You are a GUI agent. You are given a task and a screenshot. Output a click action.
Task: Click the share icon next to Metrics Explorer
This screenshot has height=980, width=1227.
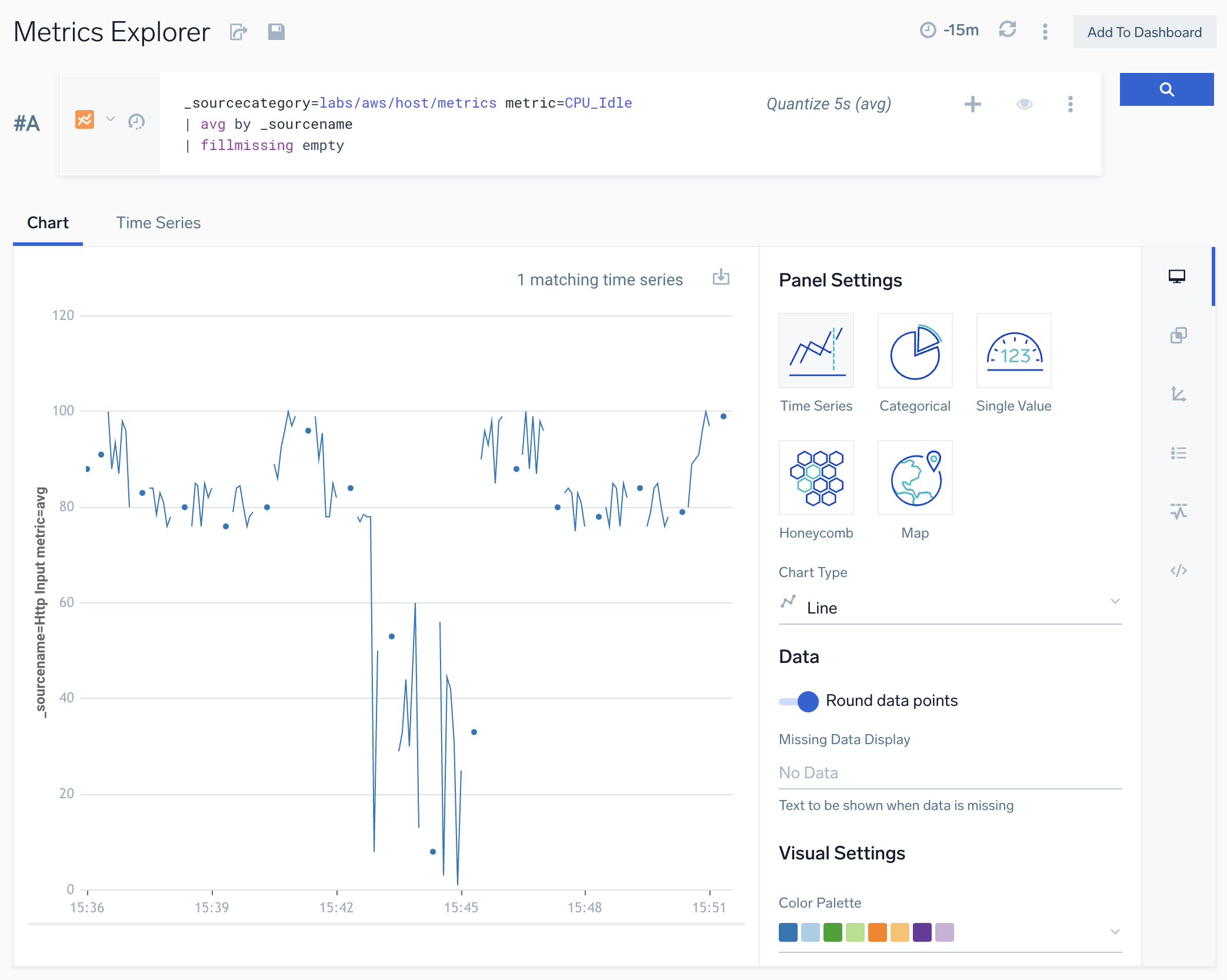(x=238, y=32)
